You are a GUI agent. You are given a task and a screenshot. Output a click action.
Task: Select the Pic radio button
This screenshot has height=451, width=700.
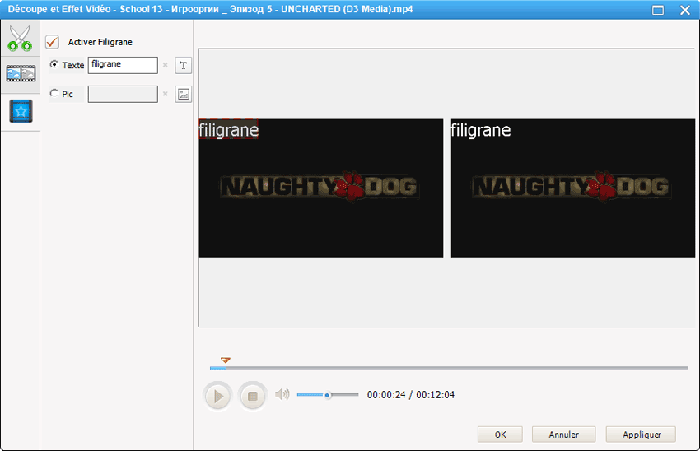tap(54, 93)
